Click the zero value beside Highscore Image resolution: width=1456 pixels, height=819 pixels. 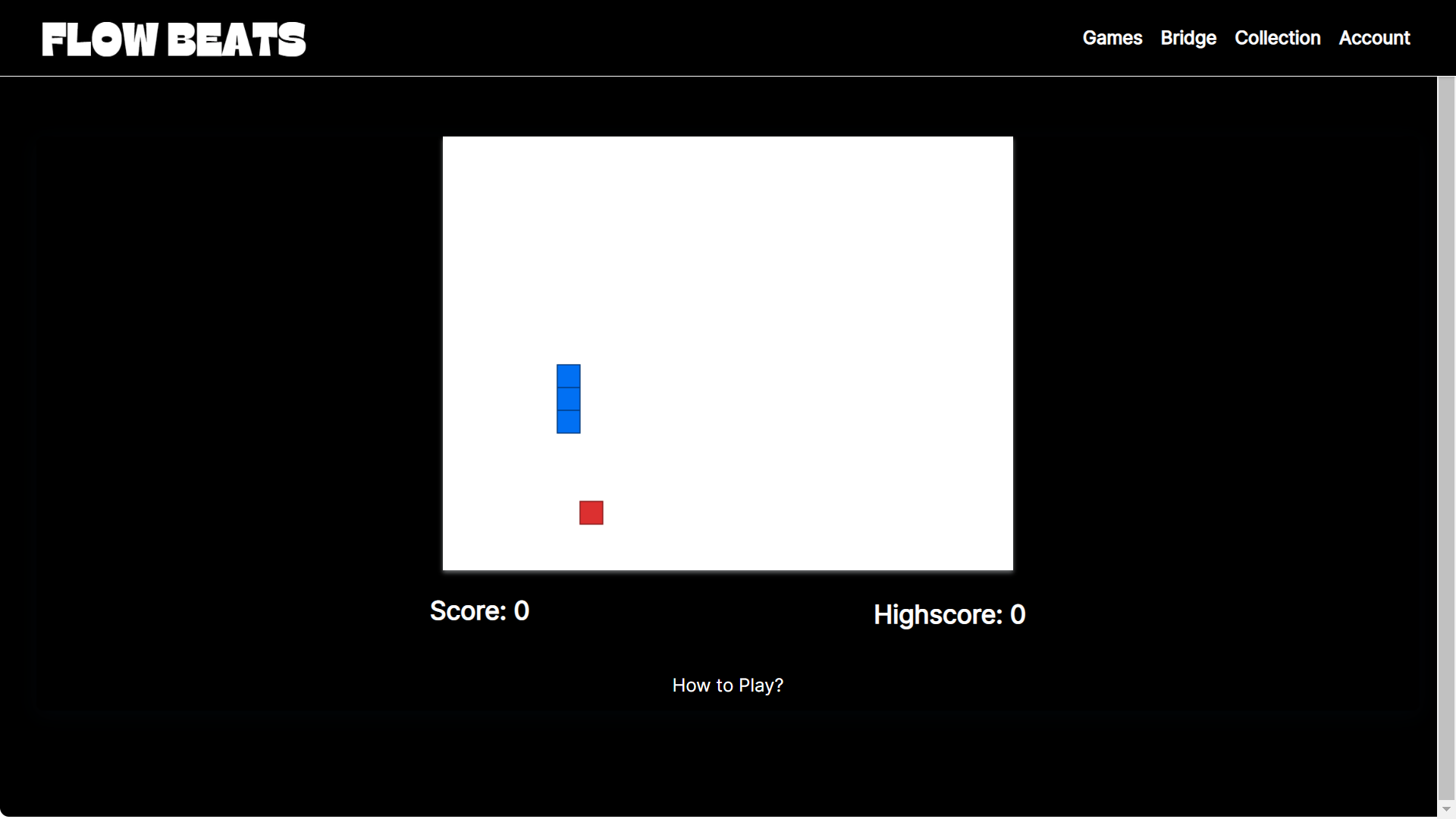(x=1018, y=615)
